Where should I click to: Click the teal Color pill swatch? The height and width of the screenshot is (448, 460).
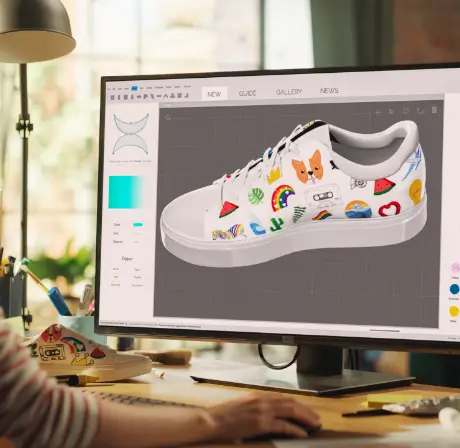138,225
